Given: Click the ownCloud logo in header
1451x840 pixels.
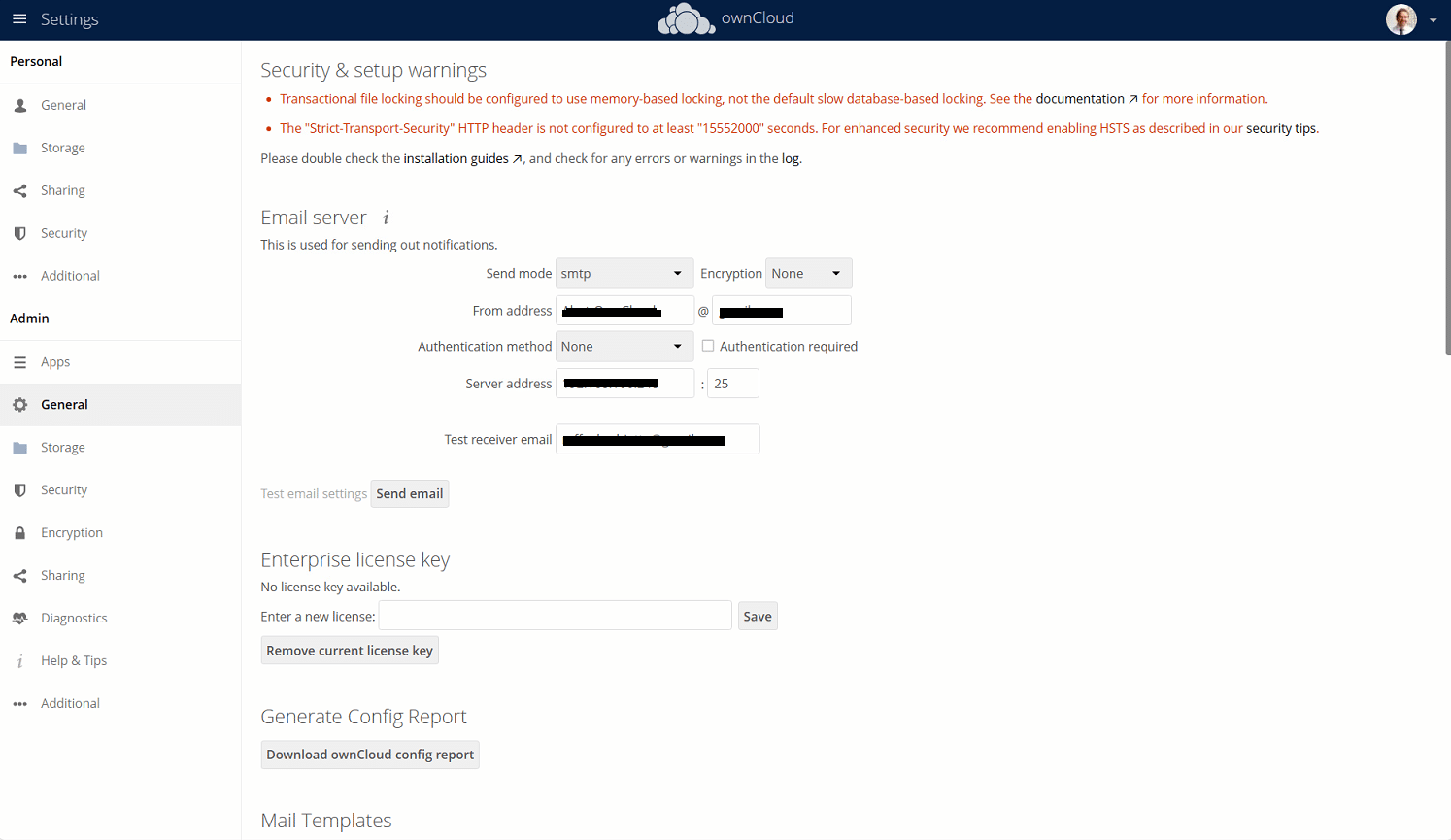Looking at the screenshot, I should pyautogui.click(x=725, y=19).
